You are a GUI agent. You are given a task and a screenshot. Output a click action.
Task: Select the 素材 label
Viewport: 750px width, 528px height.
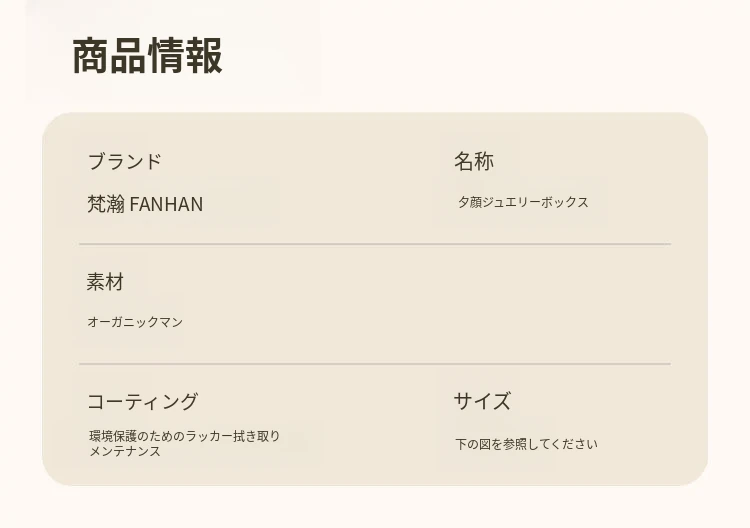point(105,282)
